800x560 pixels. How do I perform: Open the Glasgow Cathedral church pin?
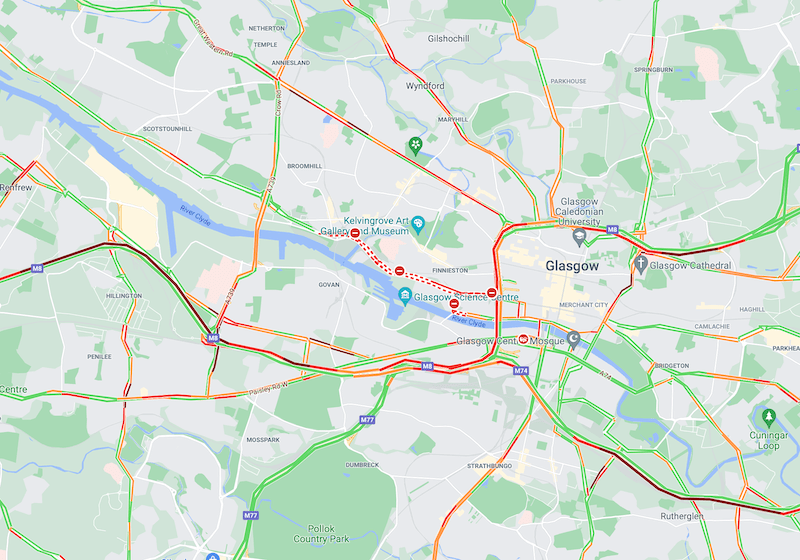click(x=641, y=265)
